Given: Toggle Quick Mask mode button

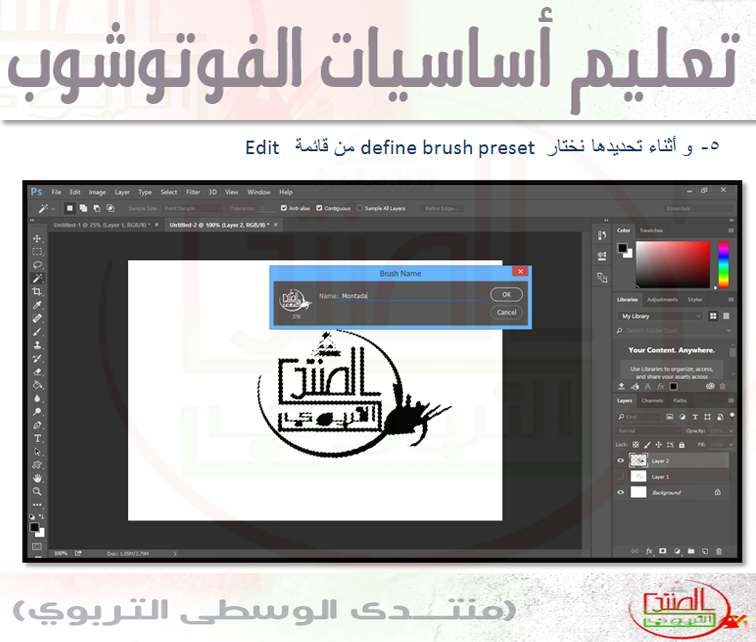Looking at the screenshot, I should tap(37, 546).
